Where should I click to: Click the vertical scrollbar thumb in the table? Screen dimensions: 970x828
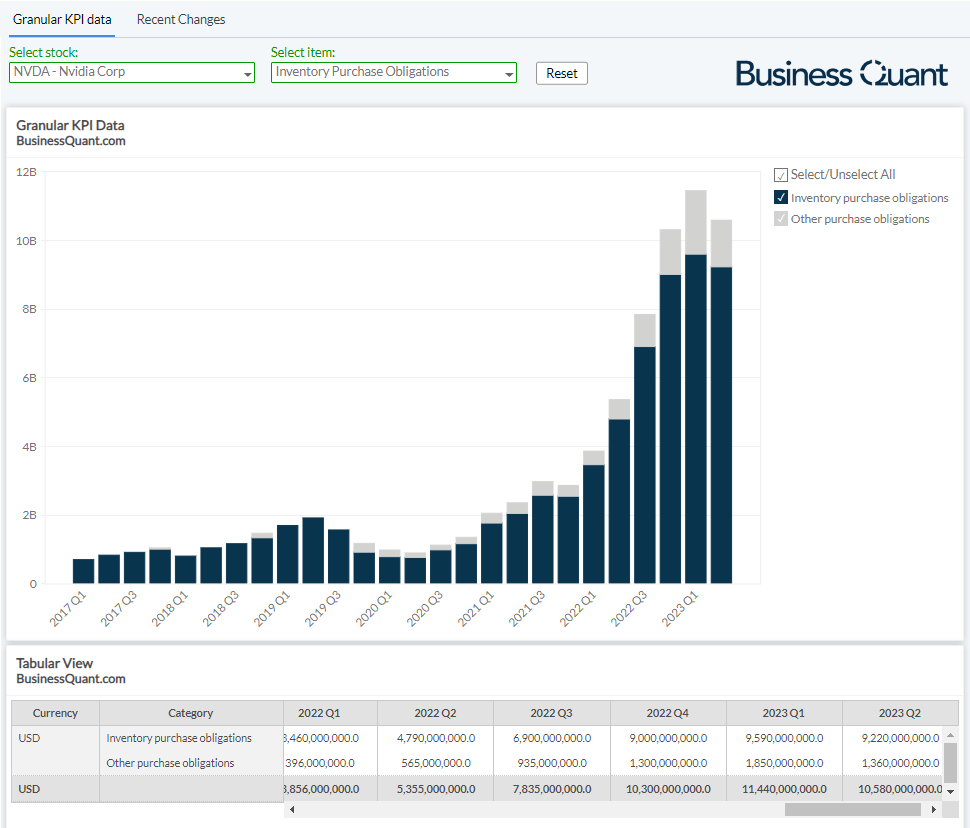pyautogui.click(x=950, y=762)
